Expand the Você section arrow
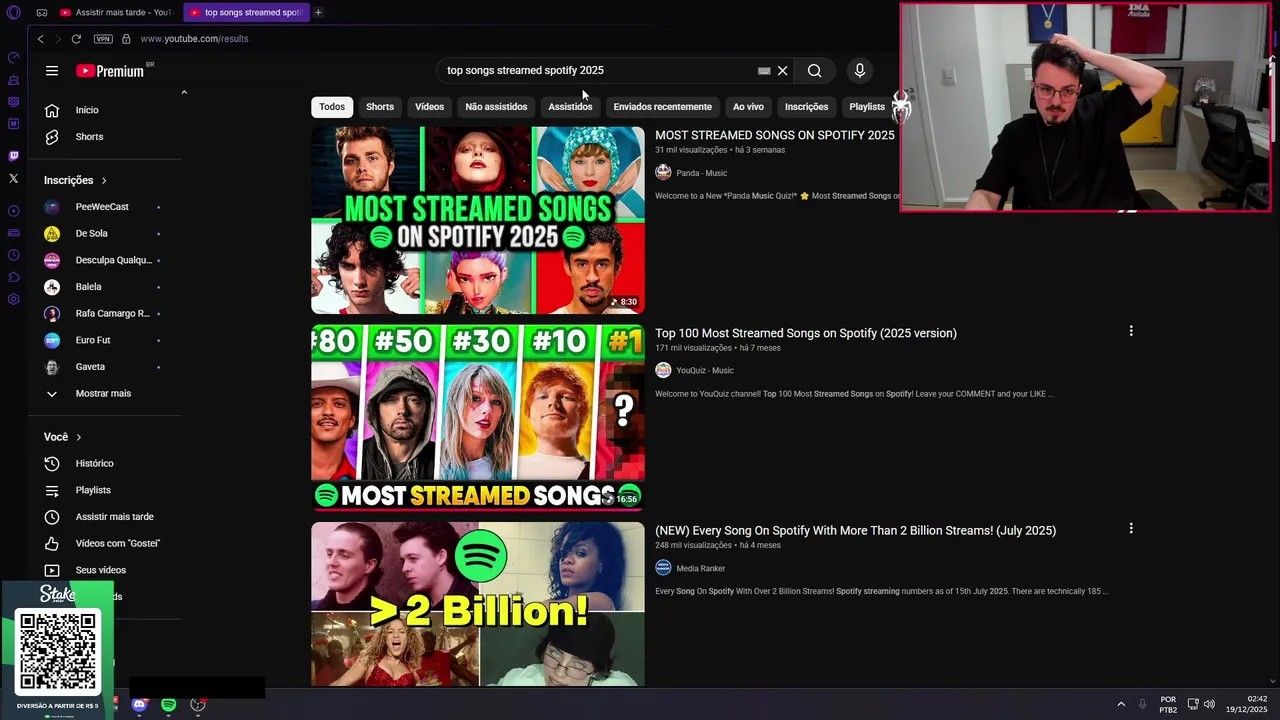This screenshot has width=1280, height=720. 78,437
